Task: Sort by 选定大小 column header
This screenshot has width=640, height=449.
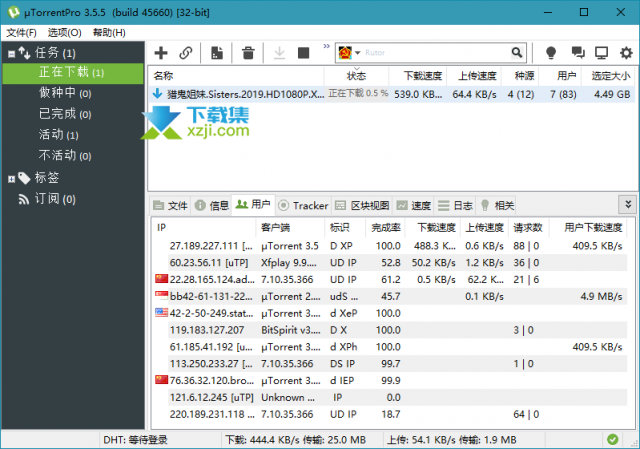Action: [x=608, y=76]
